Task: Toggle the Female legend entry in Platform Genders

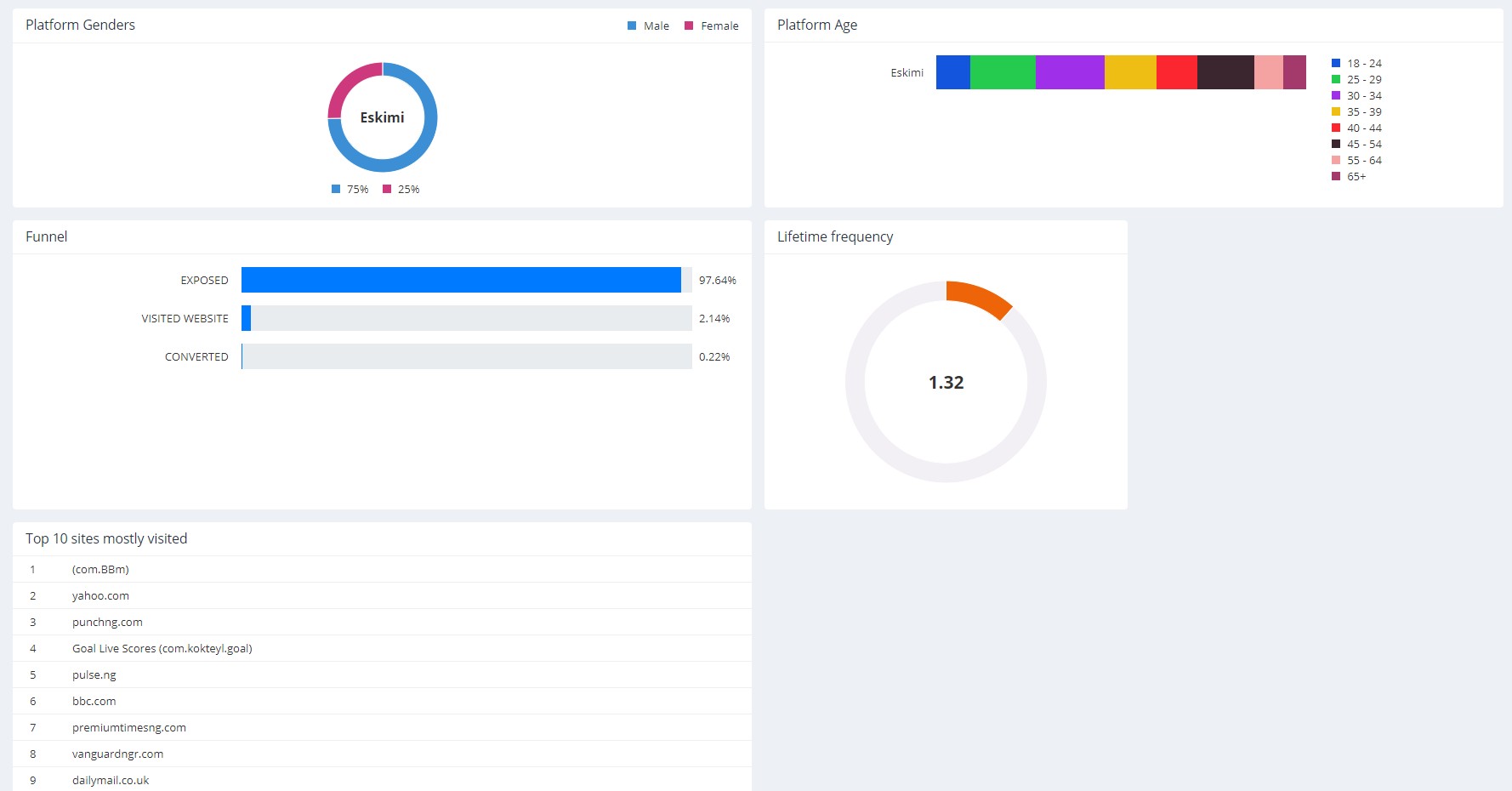Action: pyautogui.click(x=712, y=26)
